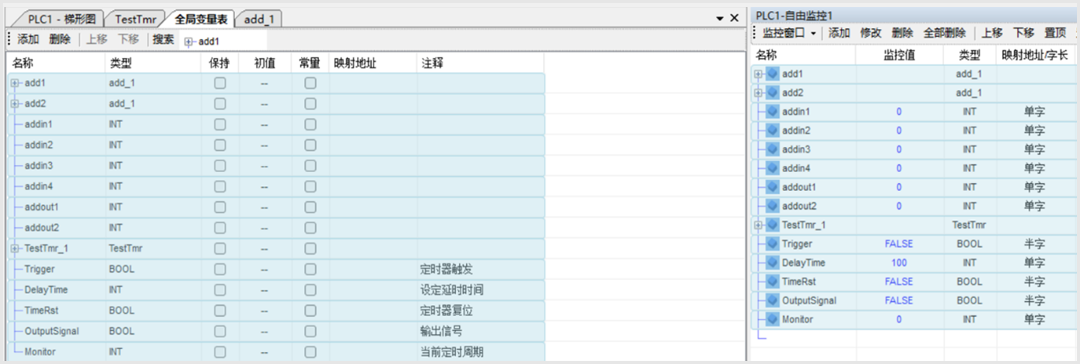Select the 设定延时时间 comment cell
1080x364 pixels.
tap(480, 290)
